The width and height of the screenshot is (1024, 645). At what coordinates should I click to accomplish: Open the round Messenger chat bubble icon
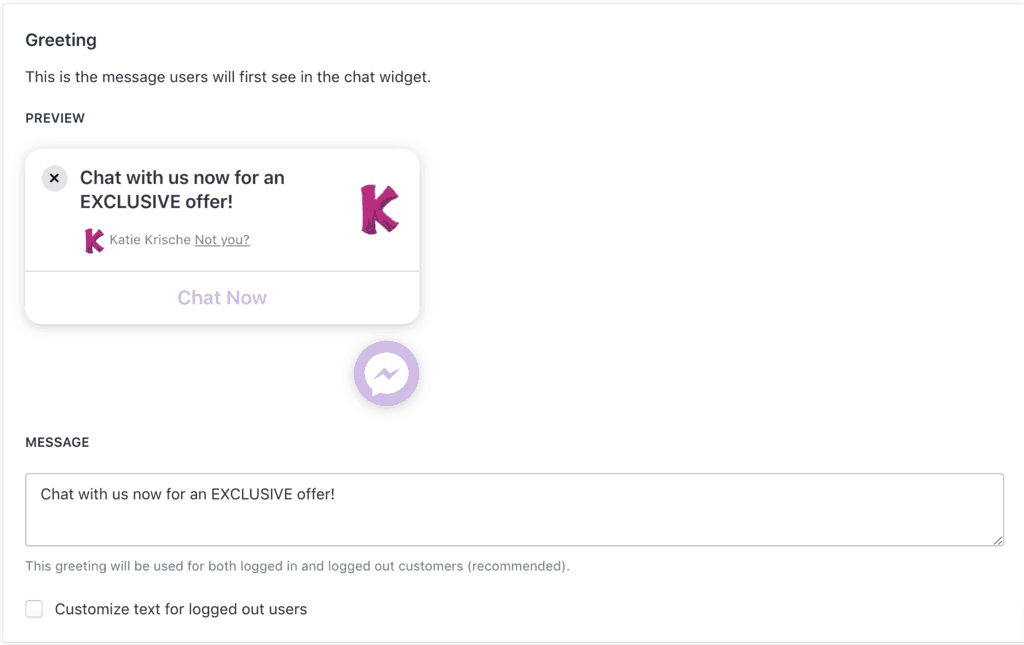387,373
